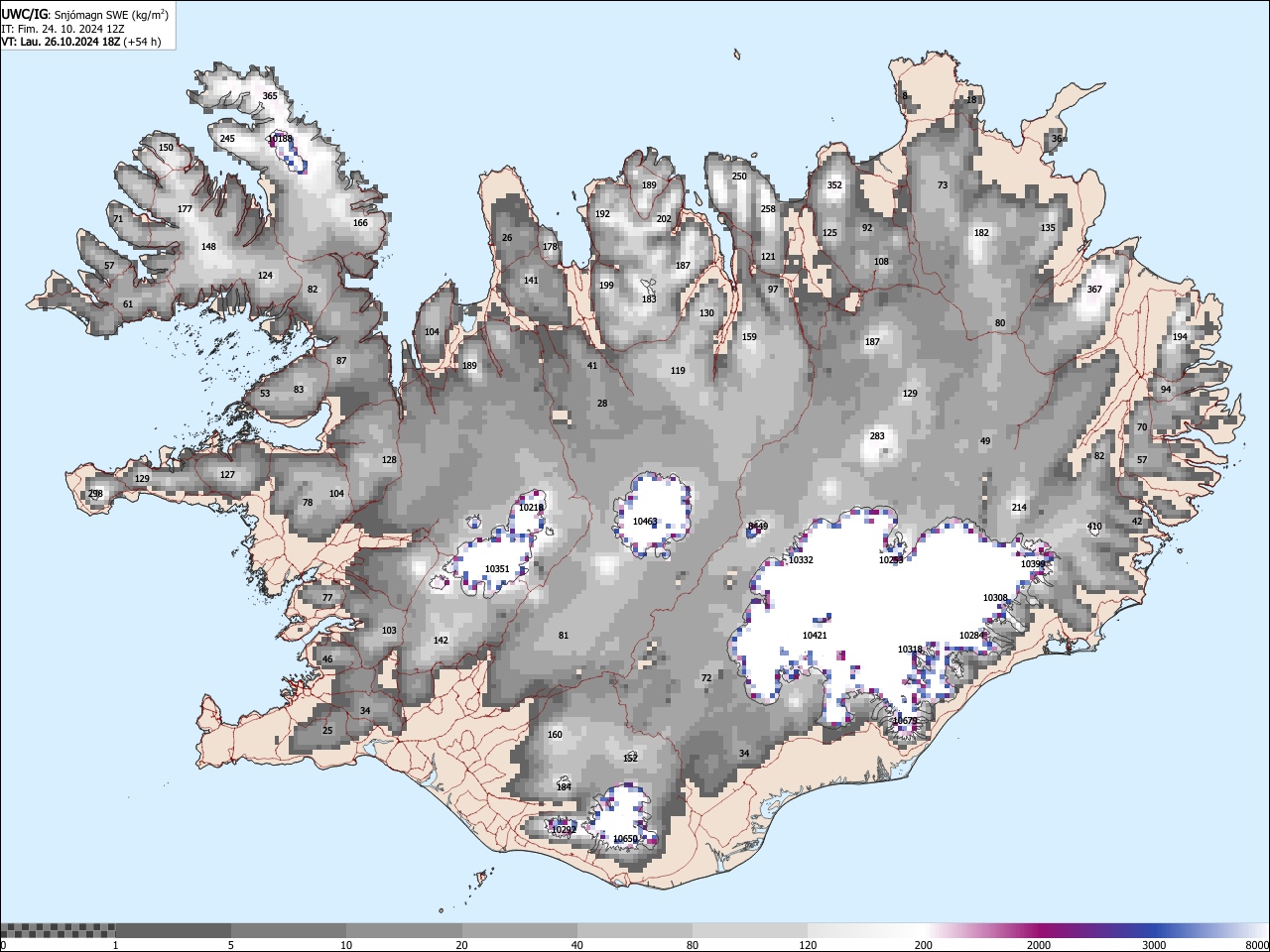Select the eastern value '410'
The width and height of the screenshot is (1270, 952).
click(1094, 527)
